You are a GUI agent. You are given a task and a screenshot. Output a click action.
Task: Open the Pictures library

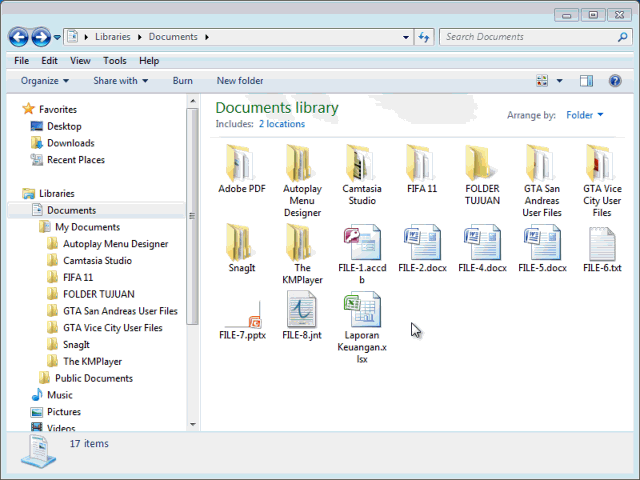(56, 412)
